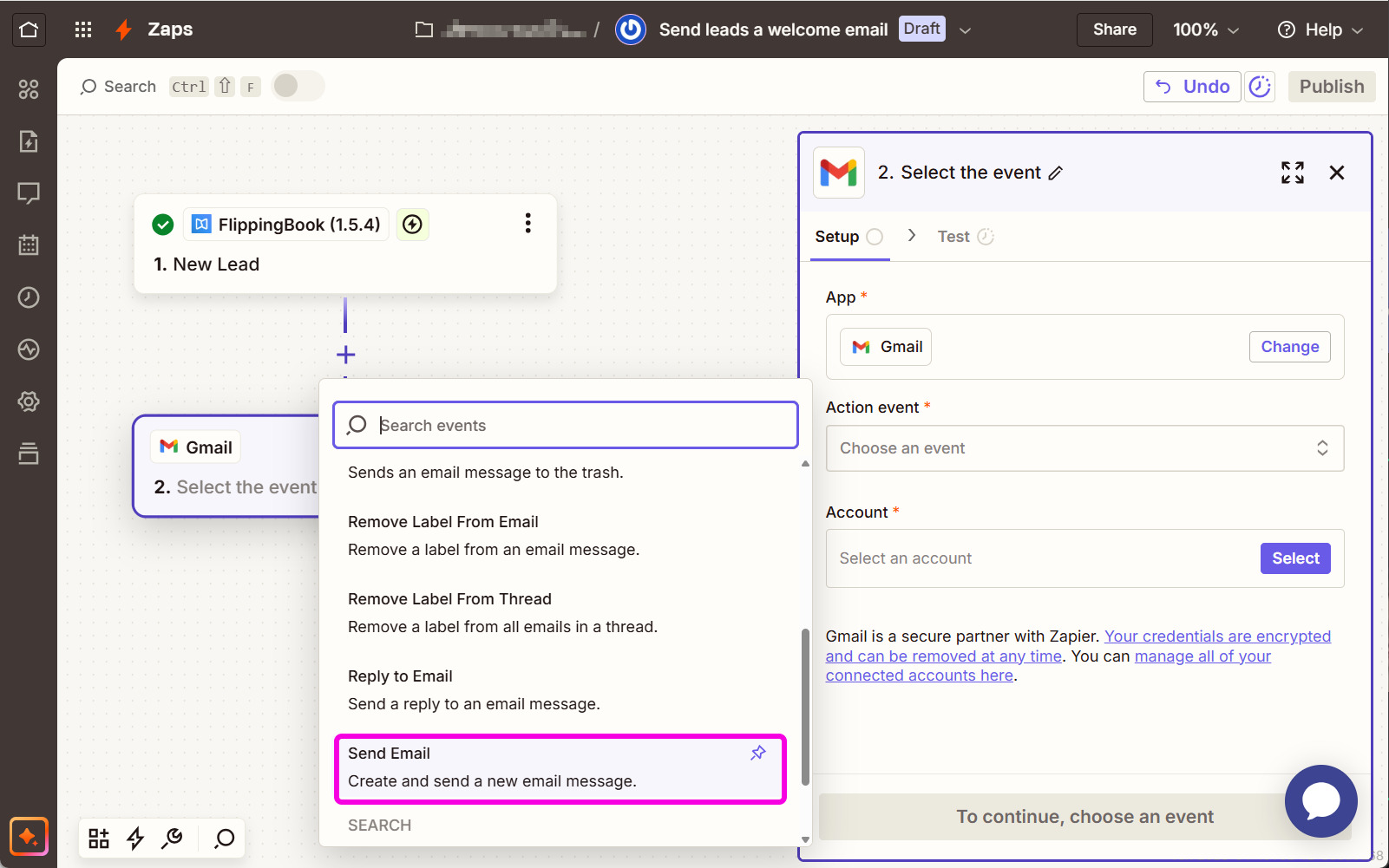The image size is (1389, 868).
Task: Click the Undo button
Action: pos(1192,87)
